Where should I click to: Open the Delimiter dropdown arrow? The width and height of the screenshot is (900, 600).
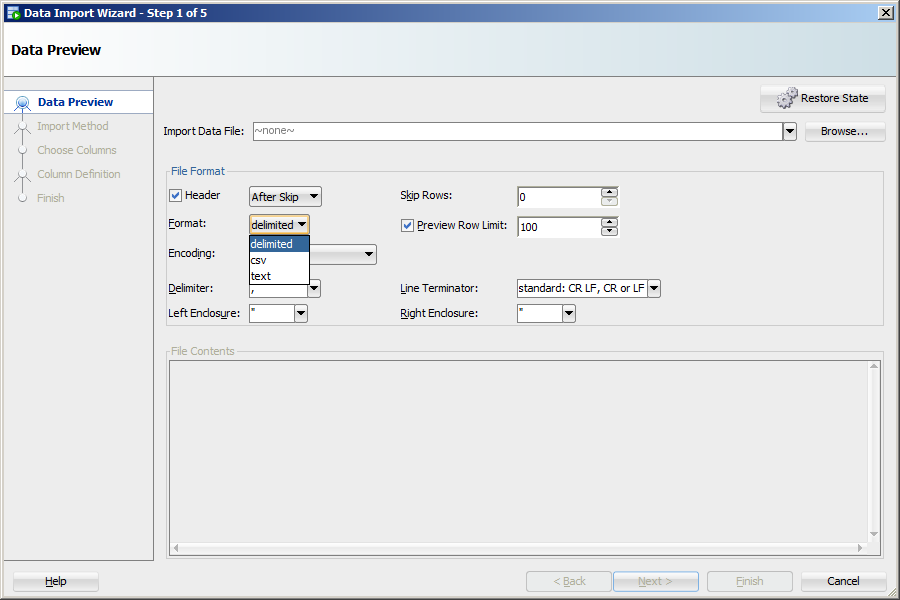coord(314,288)
